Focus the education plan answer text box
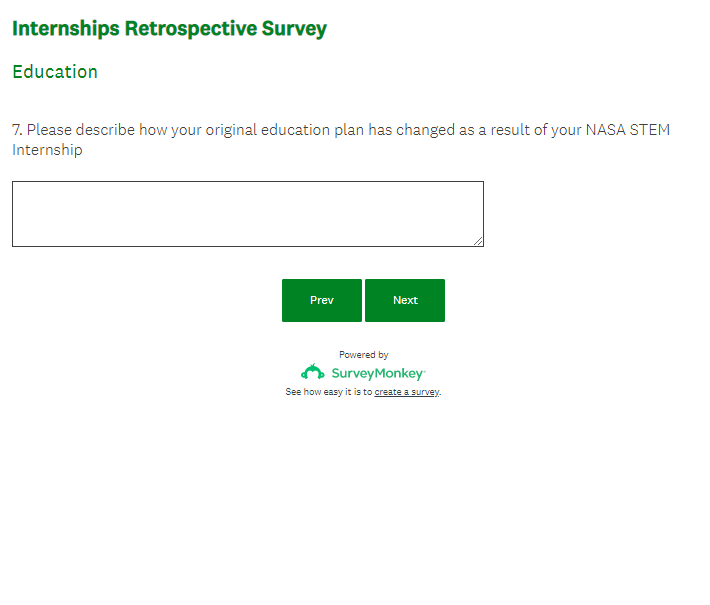The width and height of the screenshot is (710, 605). (247, 213)
